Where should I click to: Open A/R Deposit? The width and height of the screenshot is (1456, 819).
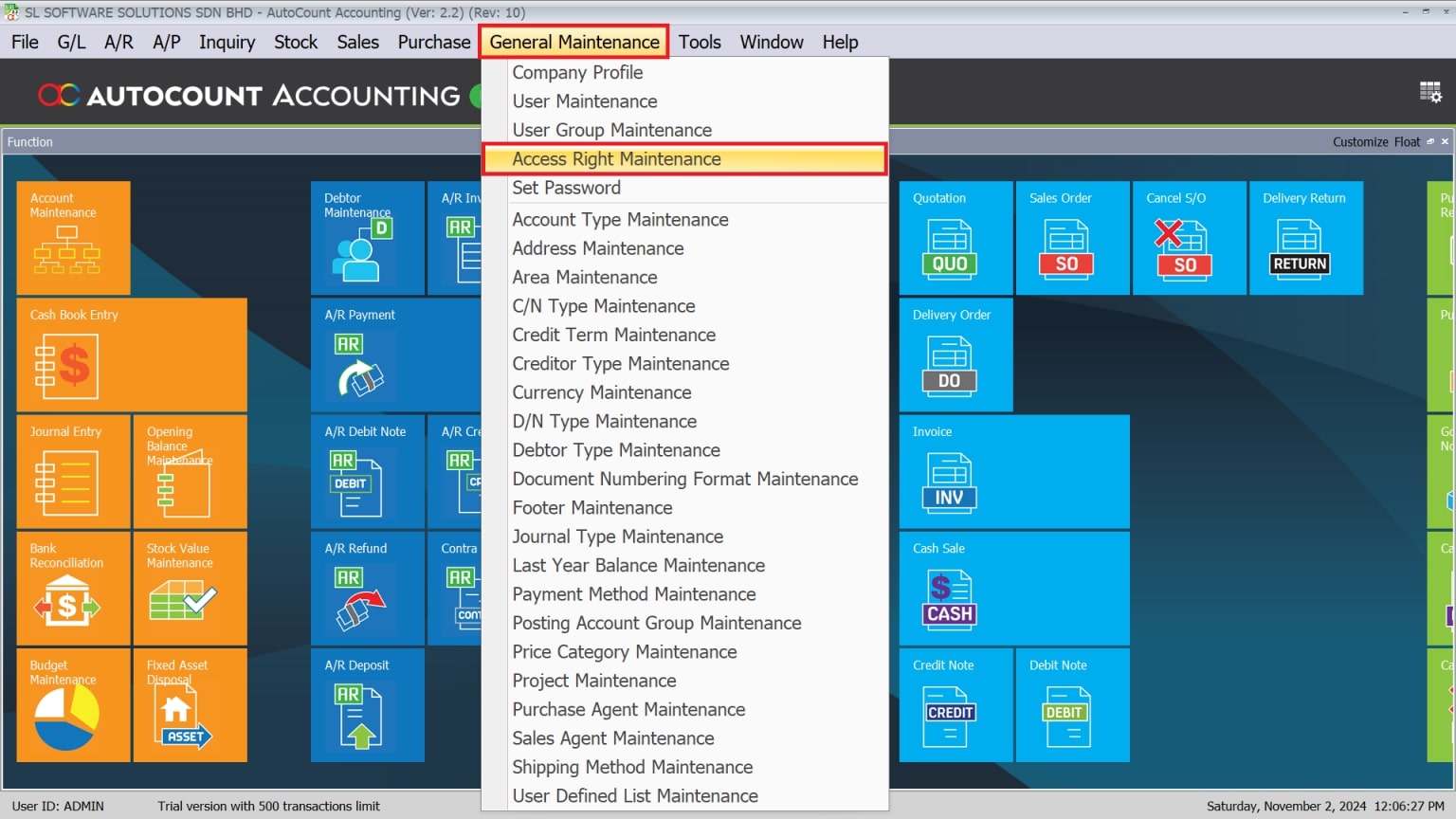[x=367, y=704]
